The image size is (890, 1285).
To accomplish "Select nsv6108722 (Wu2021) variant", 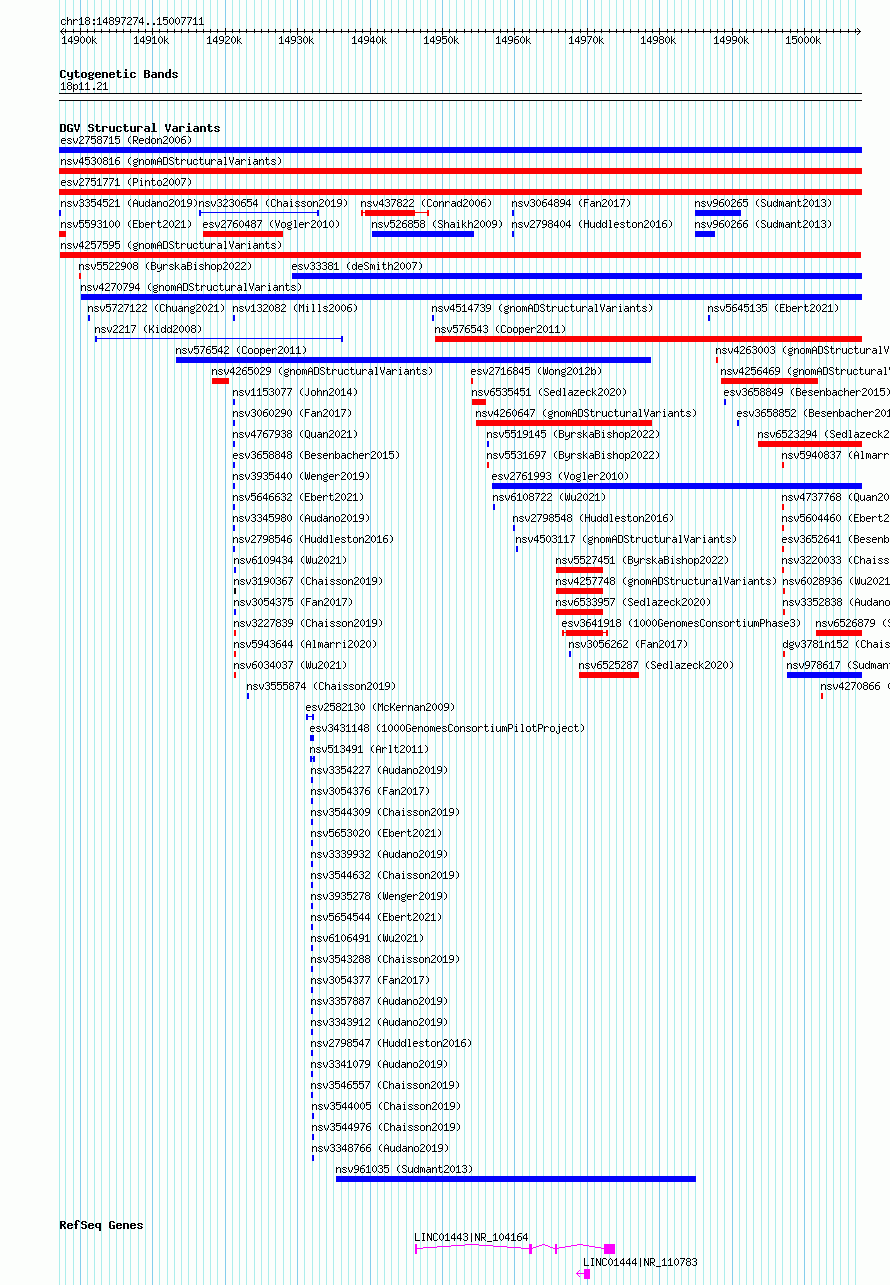I will (549, 497).
